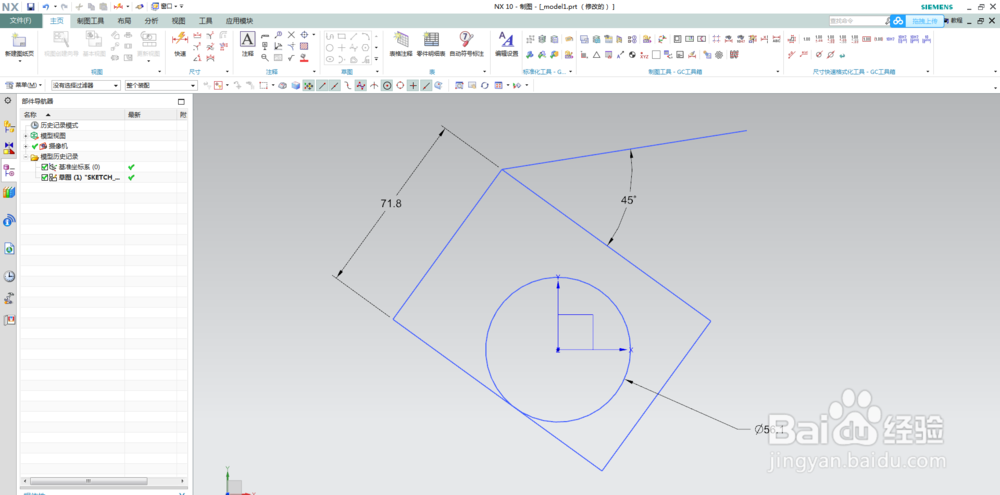1000x495 pixels.
Task: Save the file using the floppy disk icon
Action: (31, 6)
